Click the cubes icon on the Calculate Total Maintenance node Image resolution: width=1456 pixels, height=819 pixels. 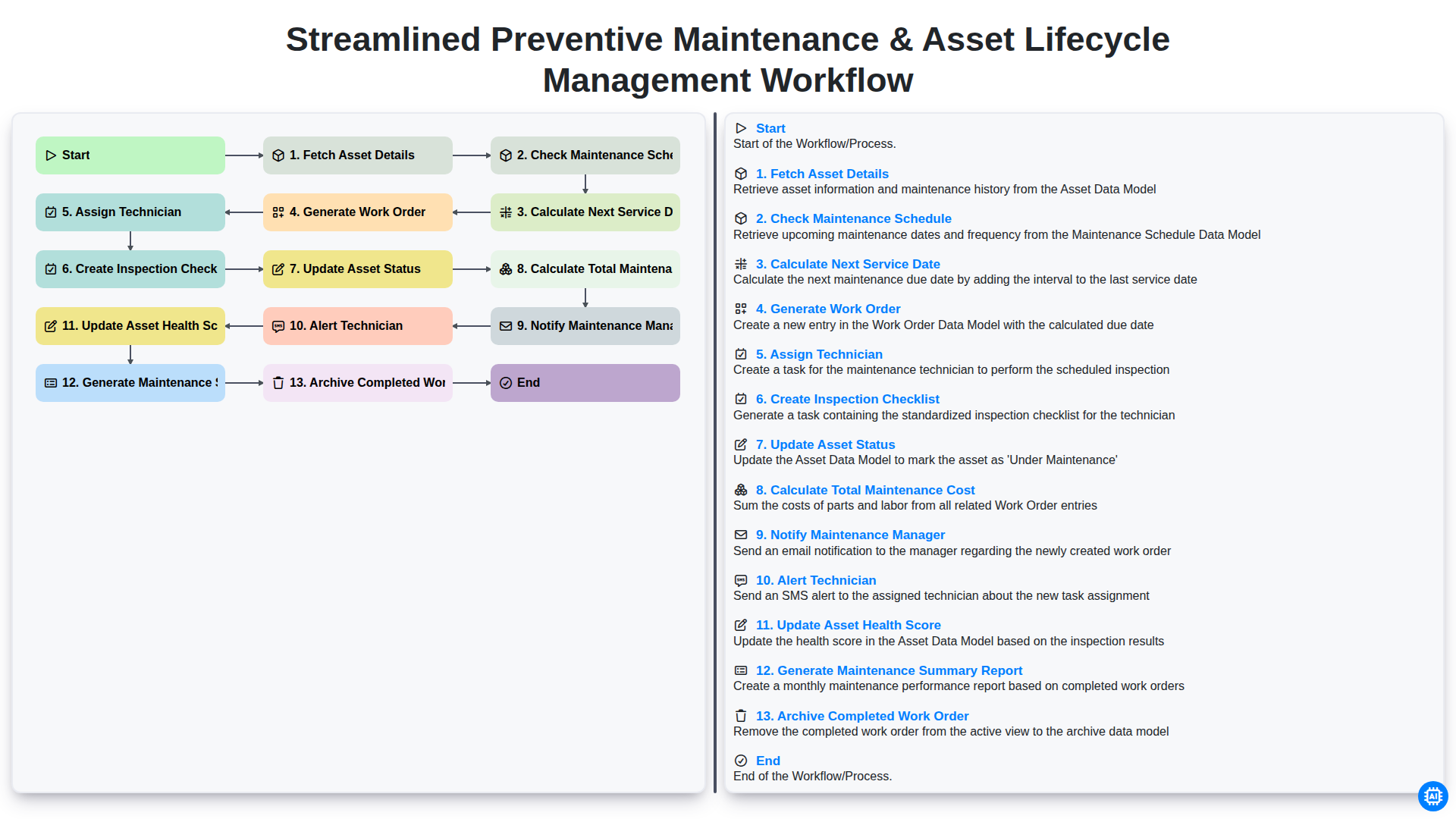[x=506, y=269]
